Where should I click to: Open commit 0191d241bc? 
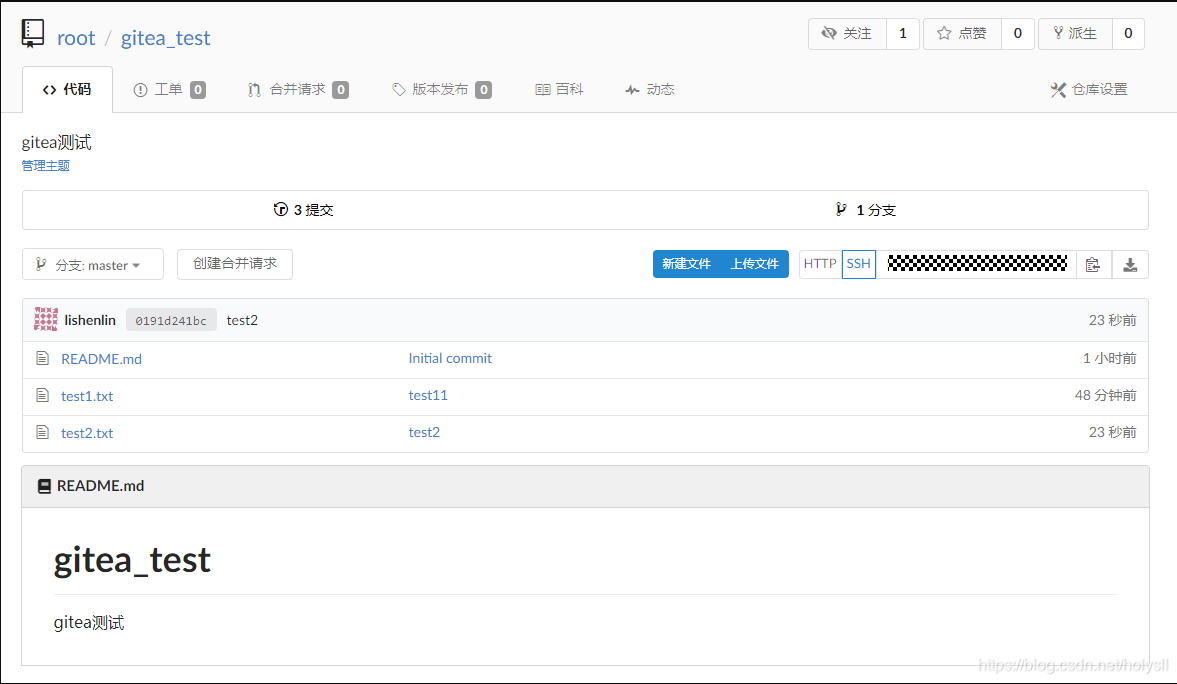(171, 321)
